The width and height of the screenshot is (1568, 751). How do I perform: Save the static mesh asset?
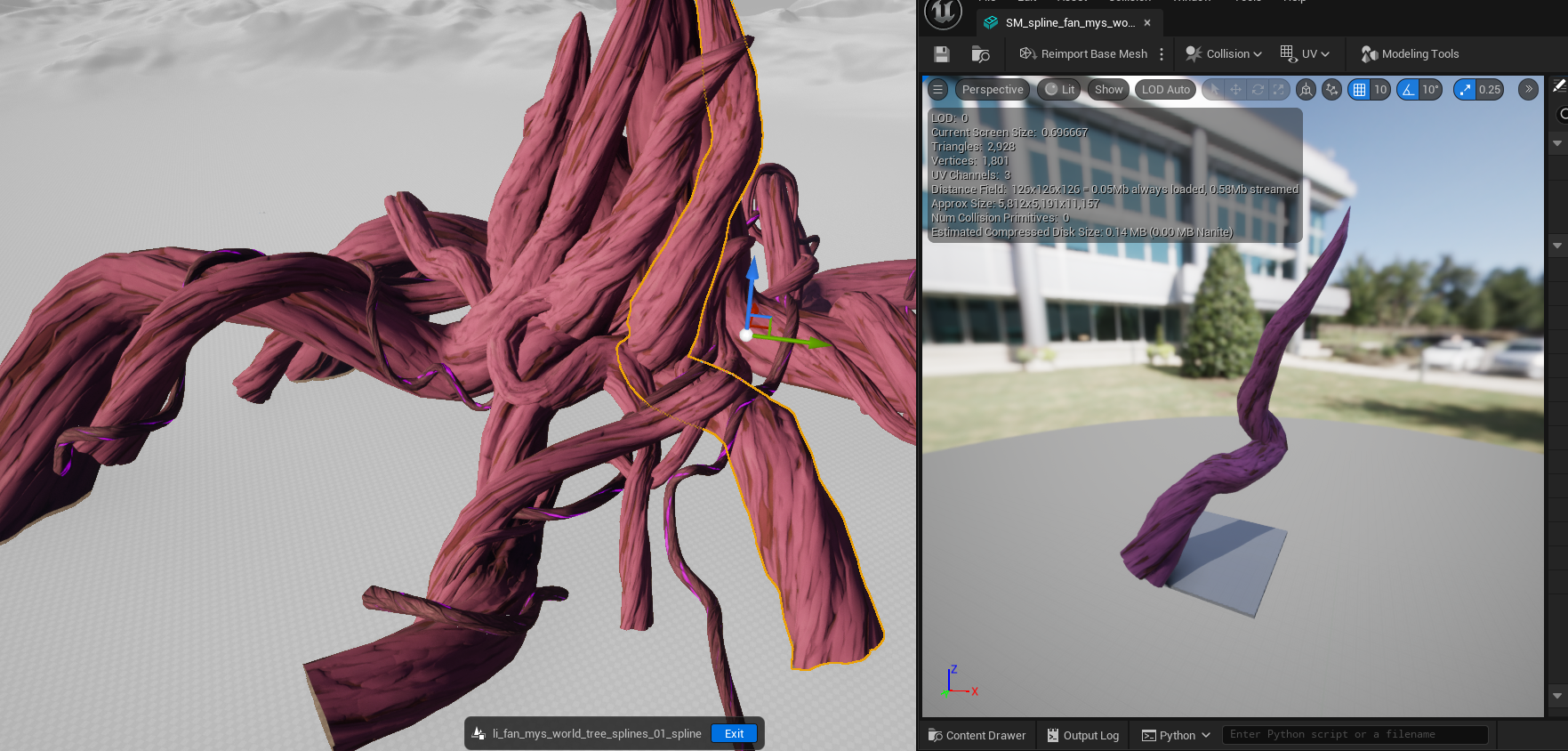[x=942, y=54]
